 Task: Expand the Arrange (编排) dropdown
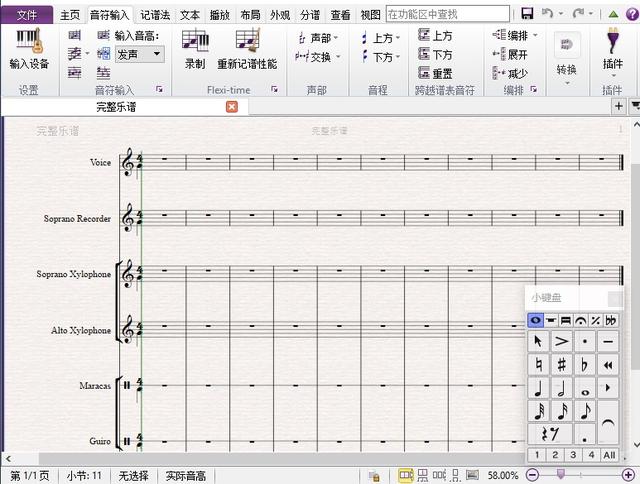[535, 36]
